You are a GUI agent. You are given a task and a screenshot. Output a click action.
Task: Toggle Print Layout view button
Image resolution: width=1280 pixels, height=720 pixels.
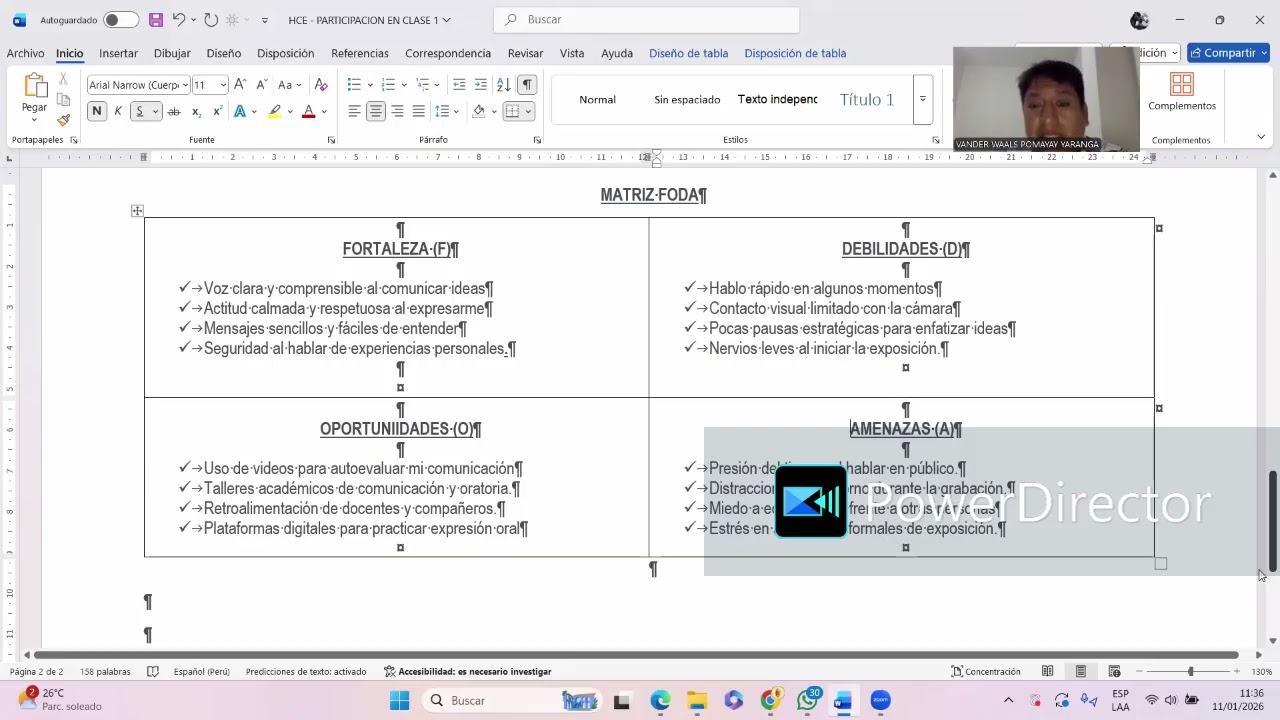tap(1081, 672)
